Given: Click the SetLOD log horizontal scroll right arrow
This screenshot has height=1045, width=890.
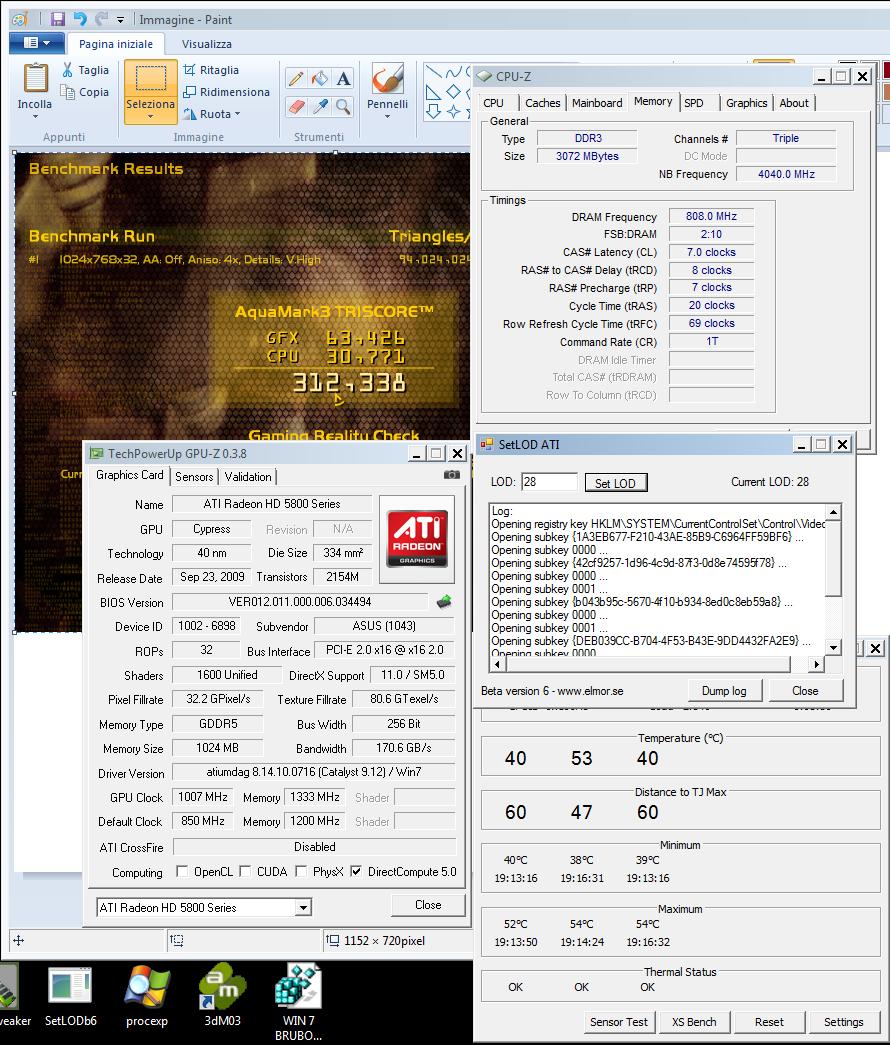Looking at the screenshot, I should point(817,664).
